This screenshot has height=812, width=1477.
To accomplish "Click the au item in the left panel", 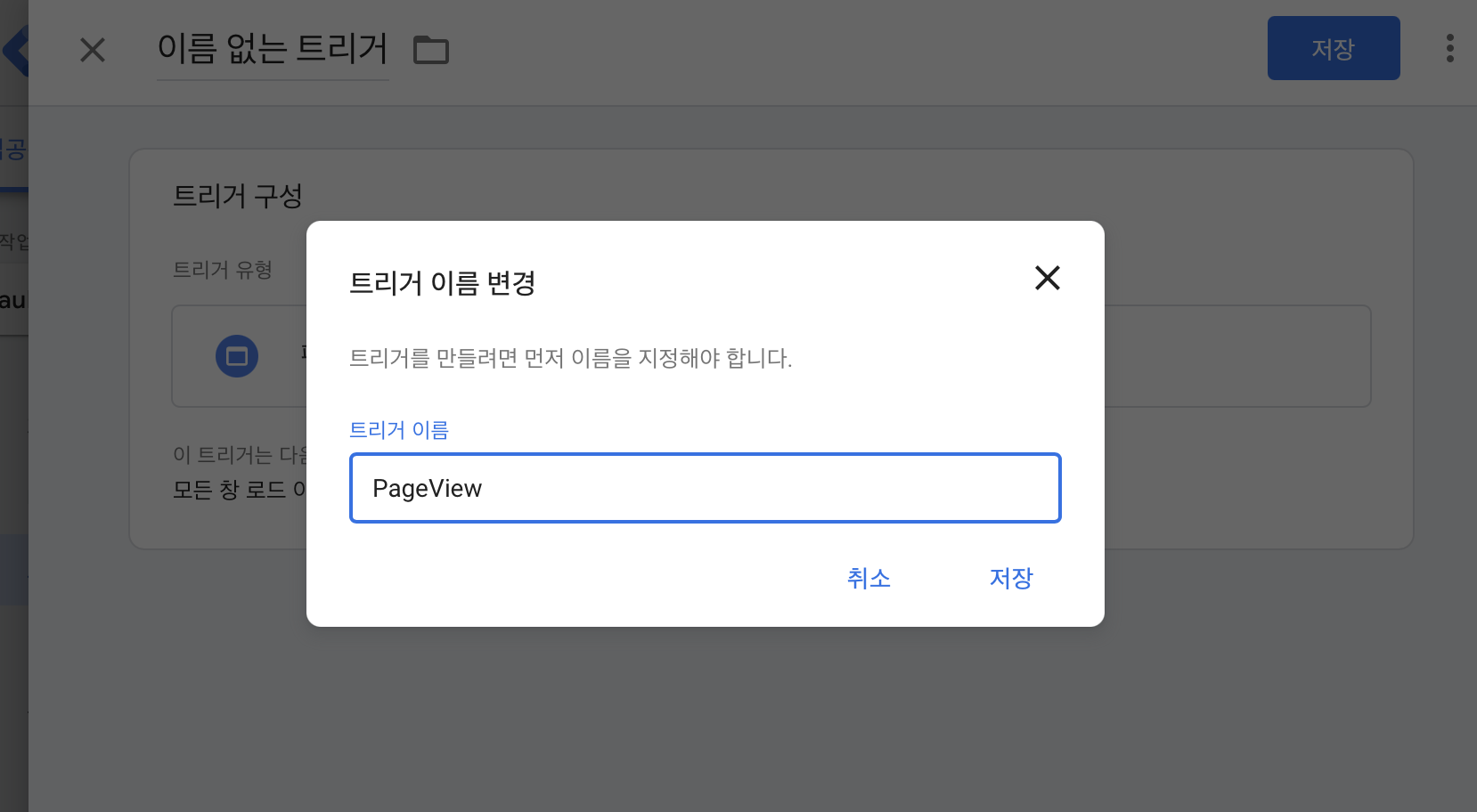I will point(13,300).
